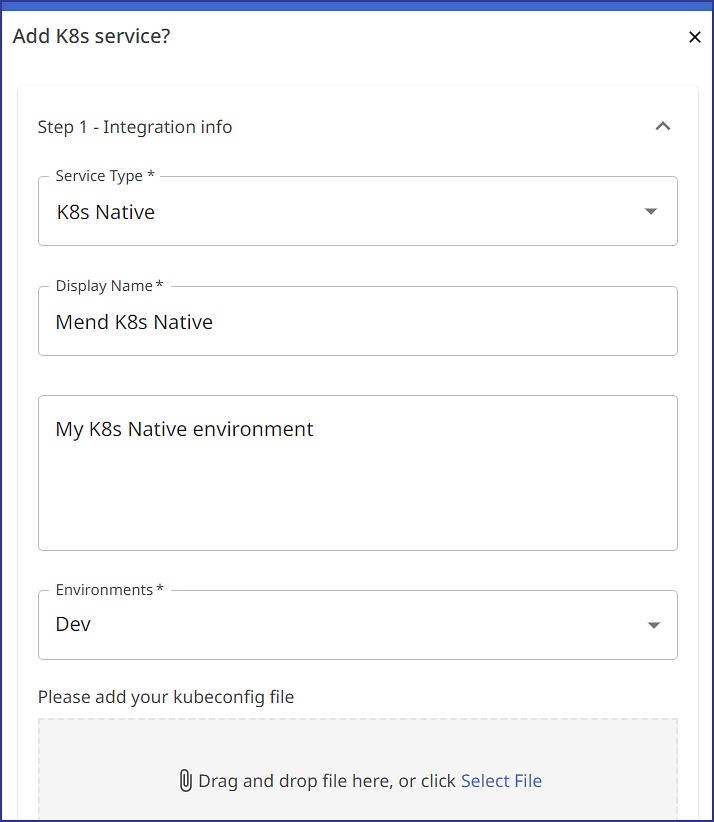Image resolution: width=714 pixels, height=822 pixels.
Task: Click the Display Name field label
Action: coord(108,286)
